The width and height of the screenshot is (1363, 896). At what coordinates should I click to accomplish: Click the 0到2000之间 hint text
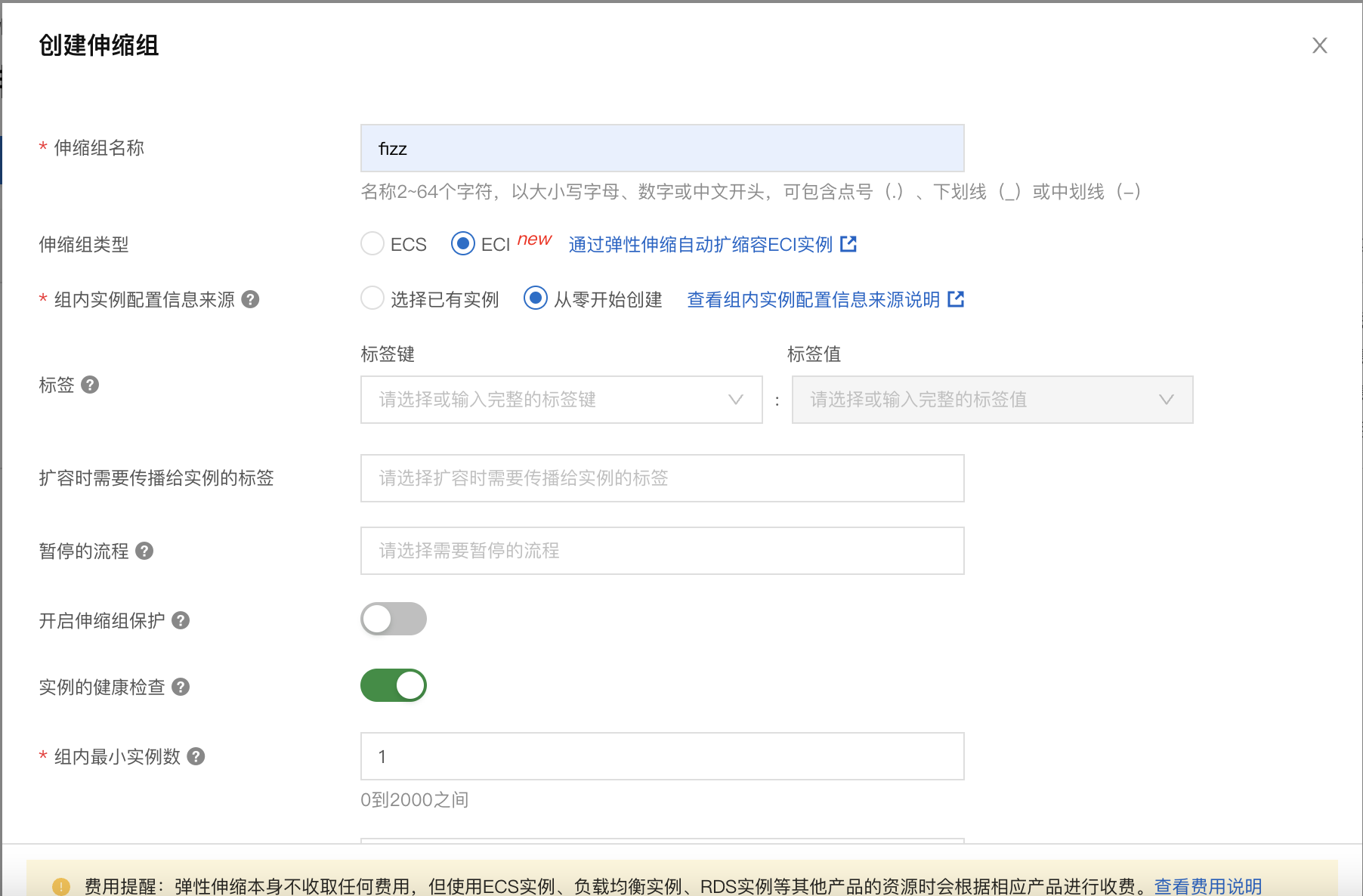pyautogui.click(x=414, y=799)
